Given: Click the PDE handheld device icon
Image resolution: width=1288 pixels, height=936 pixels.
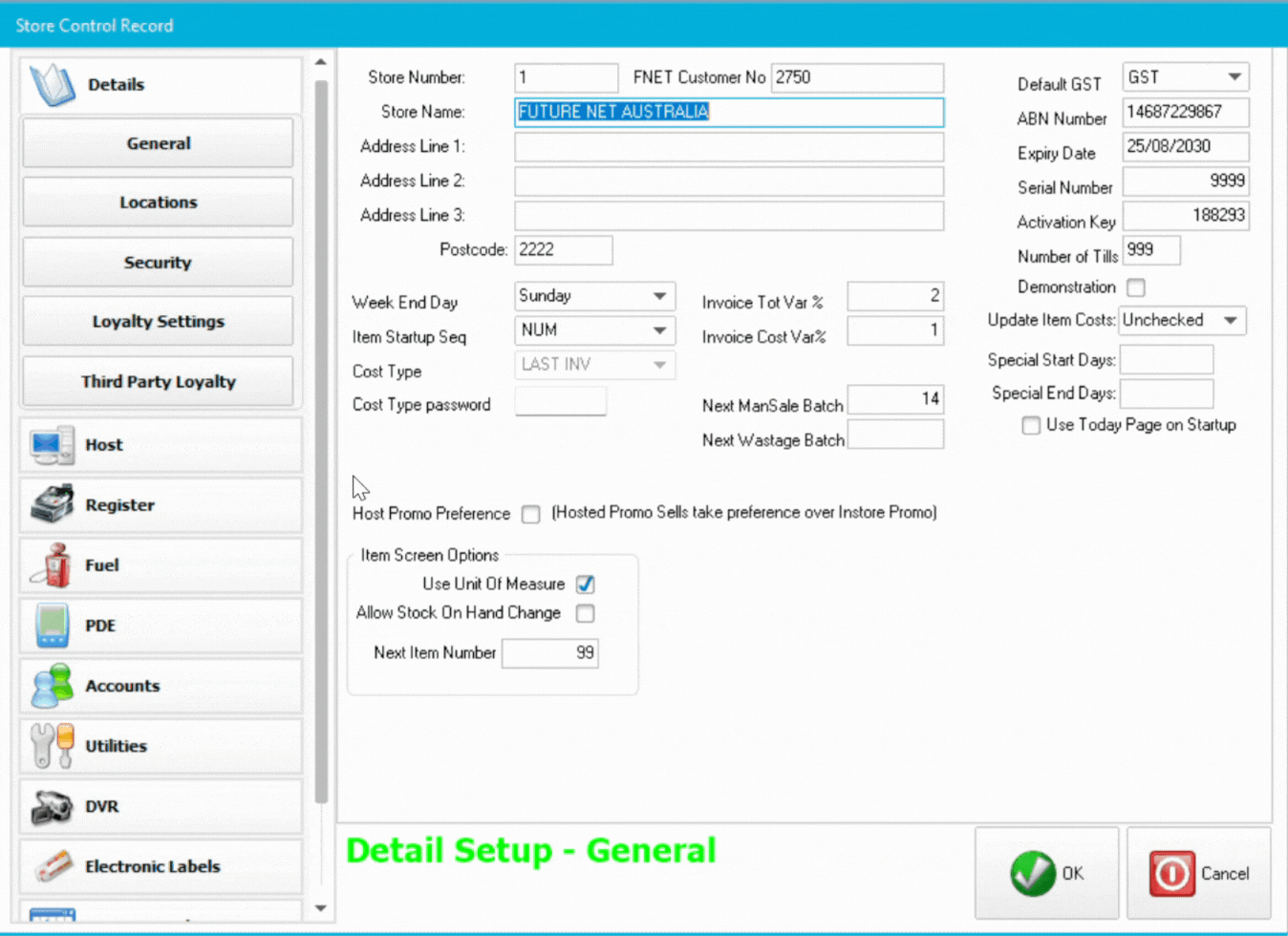Looking at the screenshot, I should tap(52, 626).
